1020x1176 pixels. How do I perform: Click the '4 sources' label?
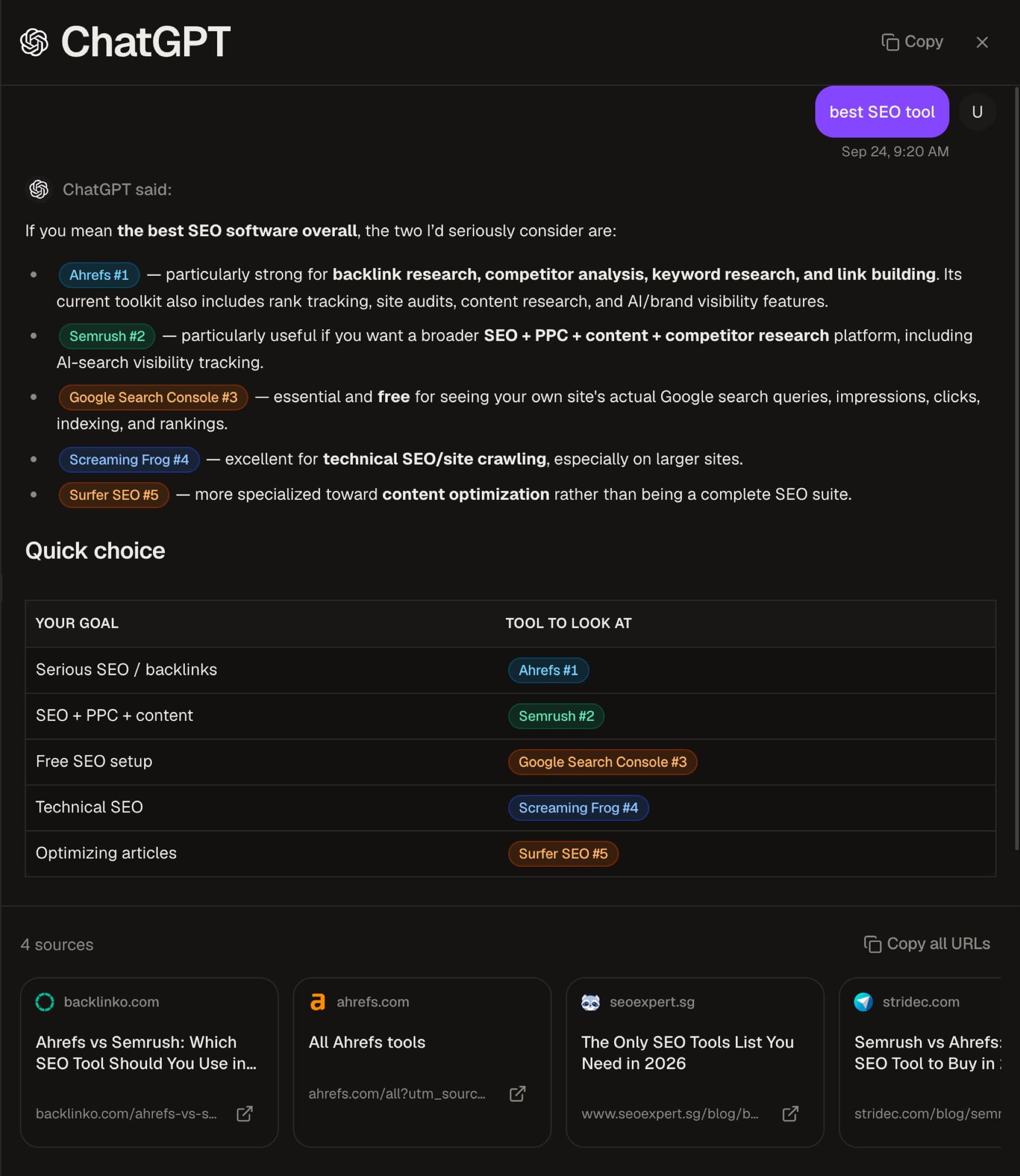click(x=57, y=945)
